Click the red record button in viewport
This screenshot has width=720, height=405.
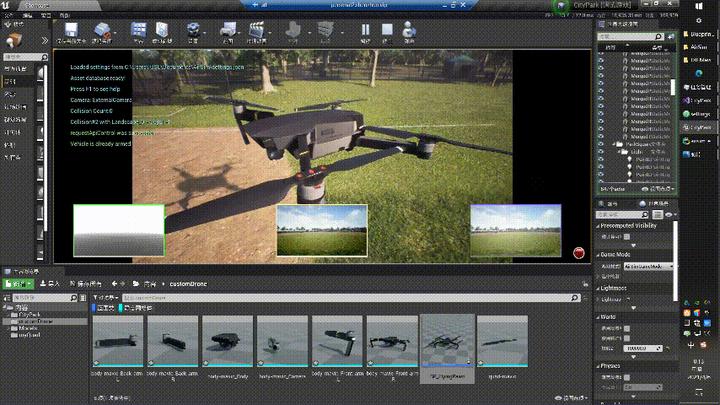click(578, 253)
